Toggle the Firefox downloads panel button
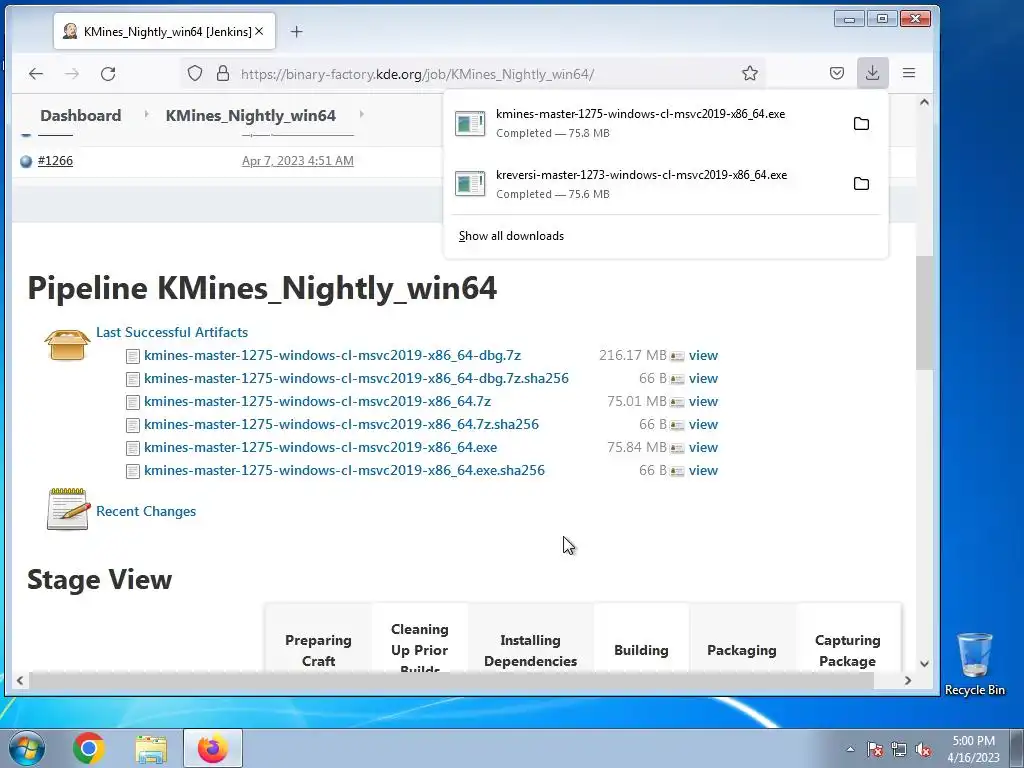1024x768 pixels. [x=872, y=73]
